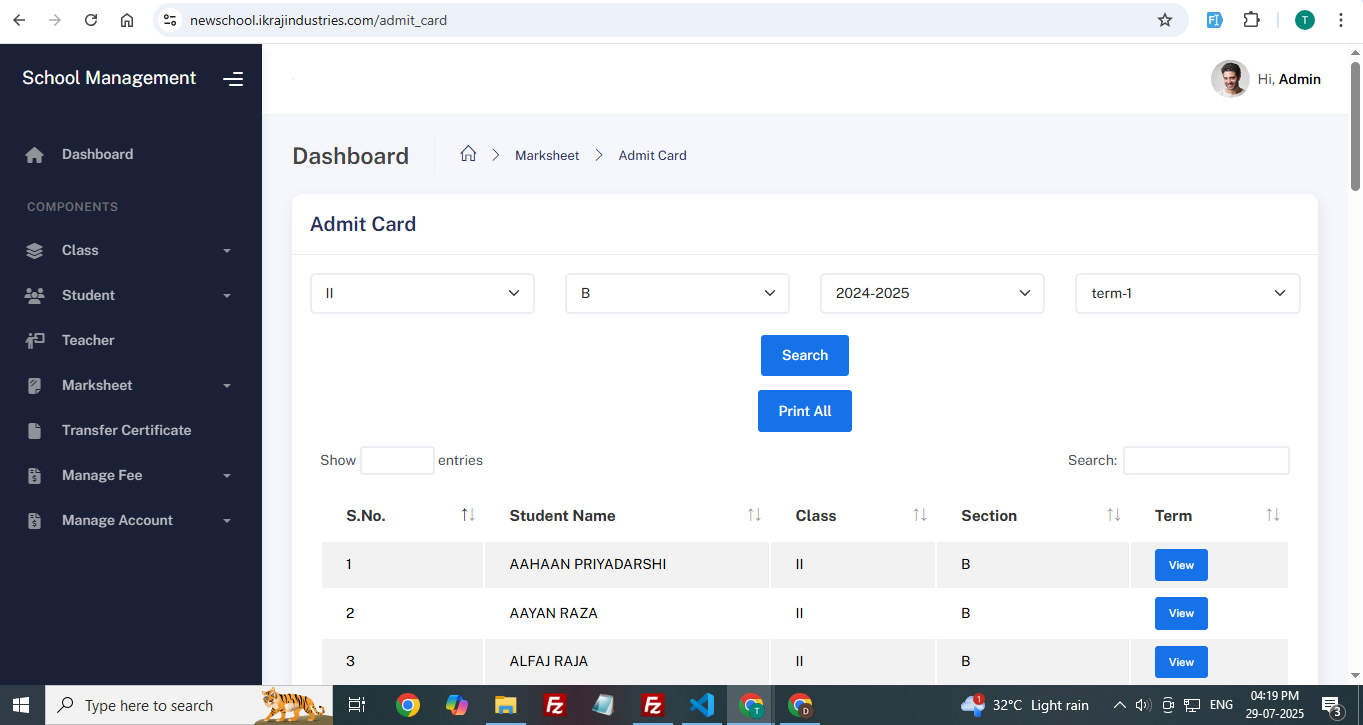Viewport: 1363px width, 725px height.
Task: Toggle the sidebar hamburger menu icon
Action: pyautogui.click(x=233, y=79)
